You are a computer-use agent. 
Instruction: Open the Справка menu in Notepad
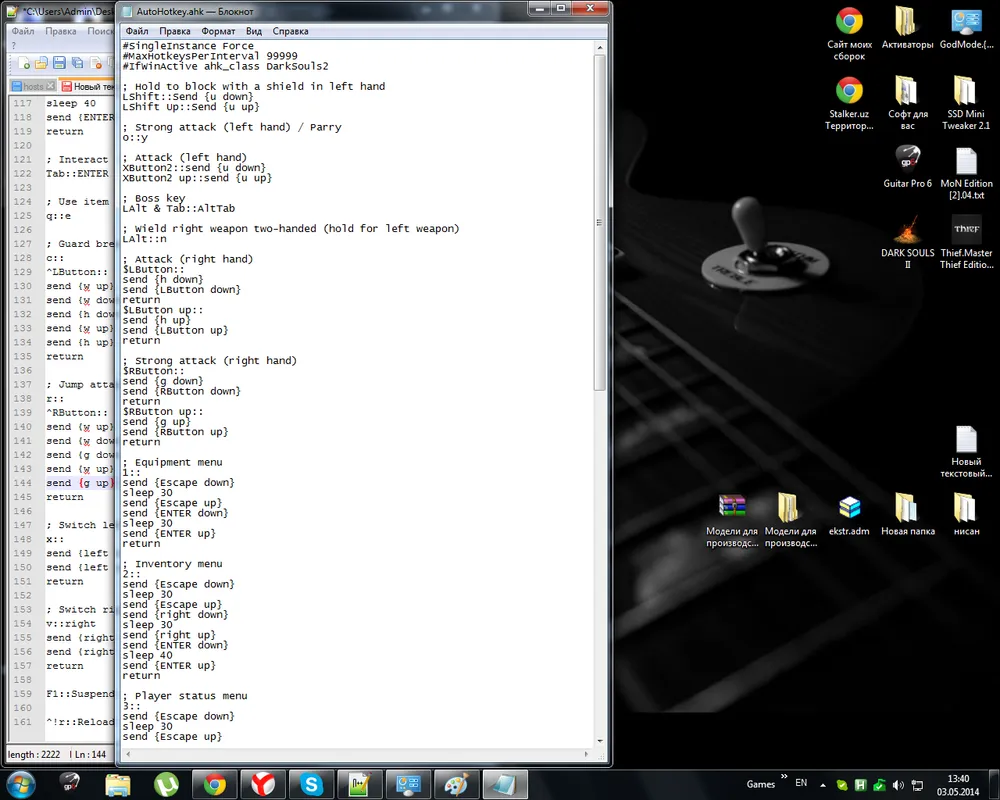tap(290, 32)
